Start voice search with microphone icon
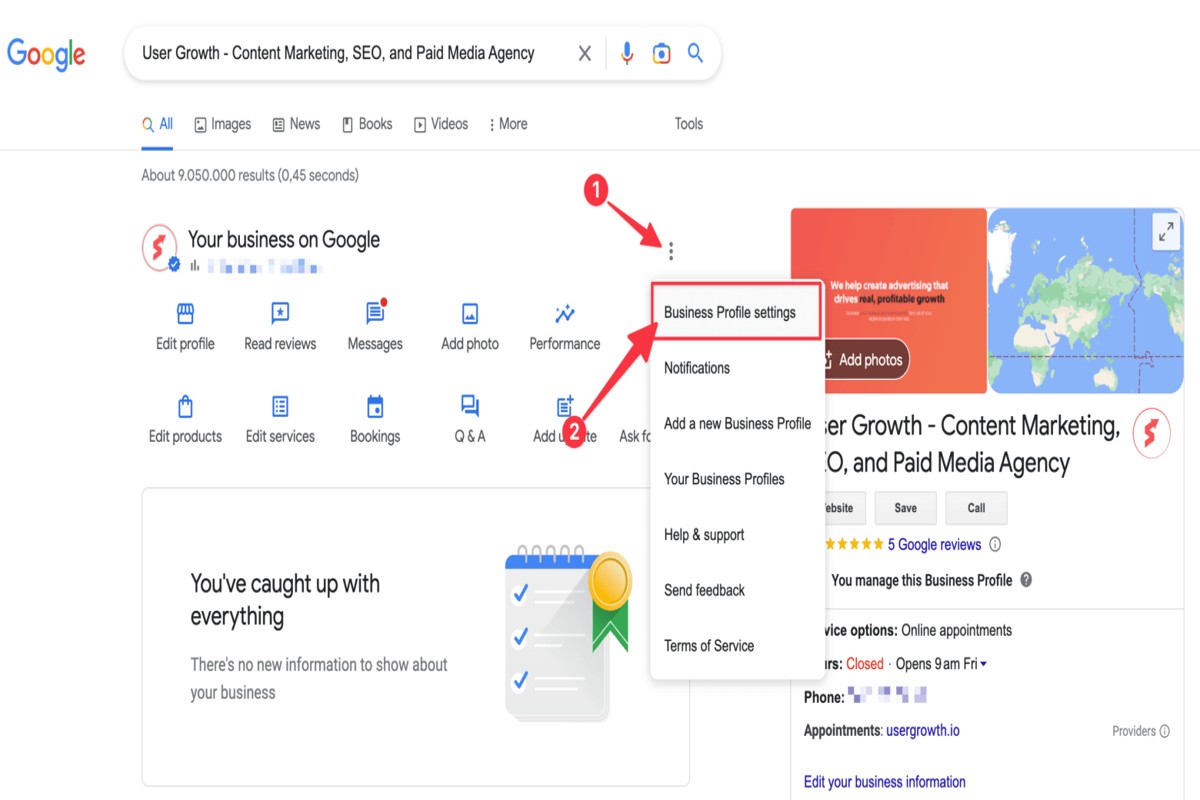1200x800 pixels. point(627,54)
